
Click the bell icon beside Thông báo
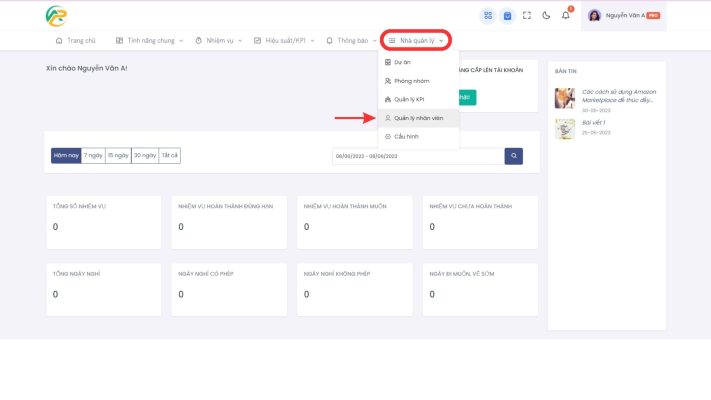[x=330, y=40]
